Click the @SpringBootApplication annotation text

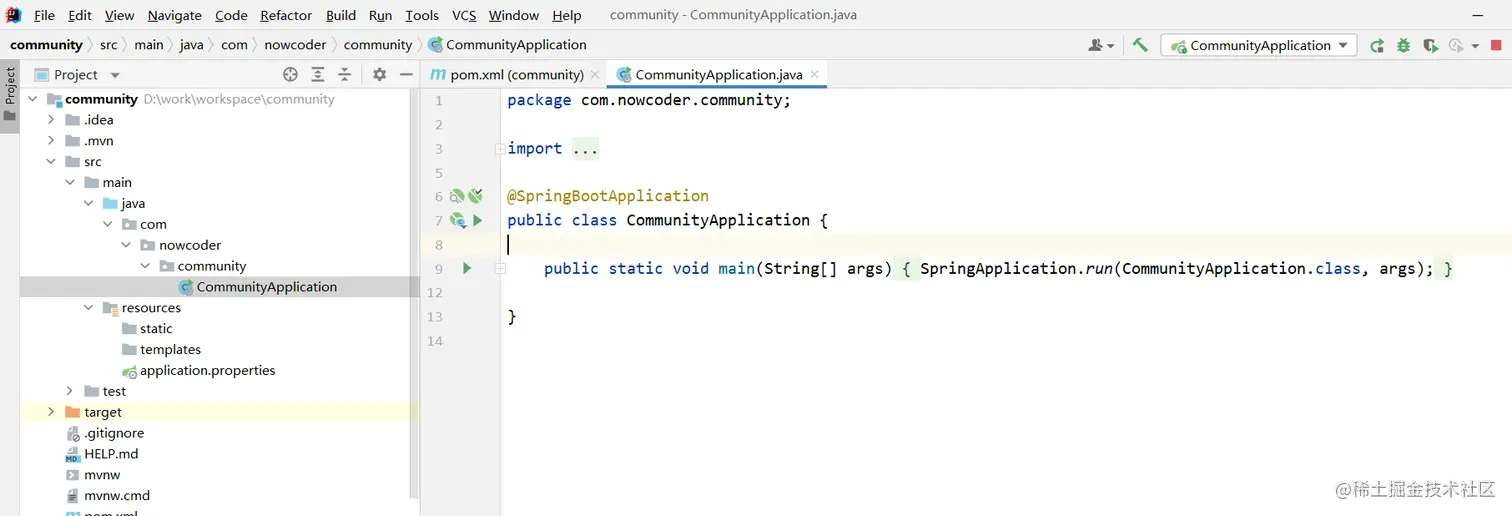pyautogui.click(x=608, y=196)
